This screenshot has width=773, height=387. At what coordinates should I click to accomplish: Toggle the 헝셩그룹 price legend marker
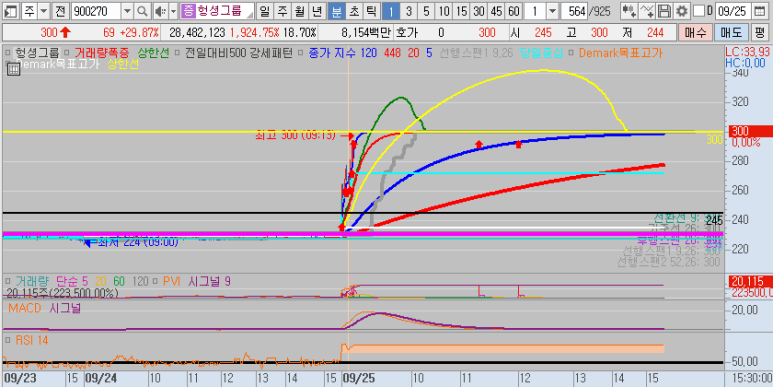pos(8,52)
